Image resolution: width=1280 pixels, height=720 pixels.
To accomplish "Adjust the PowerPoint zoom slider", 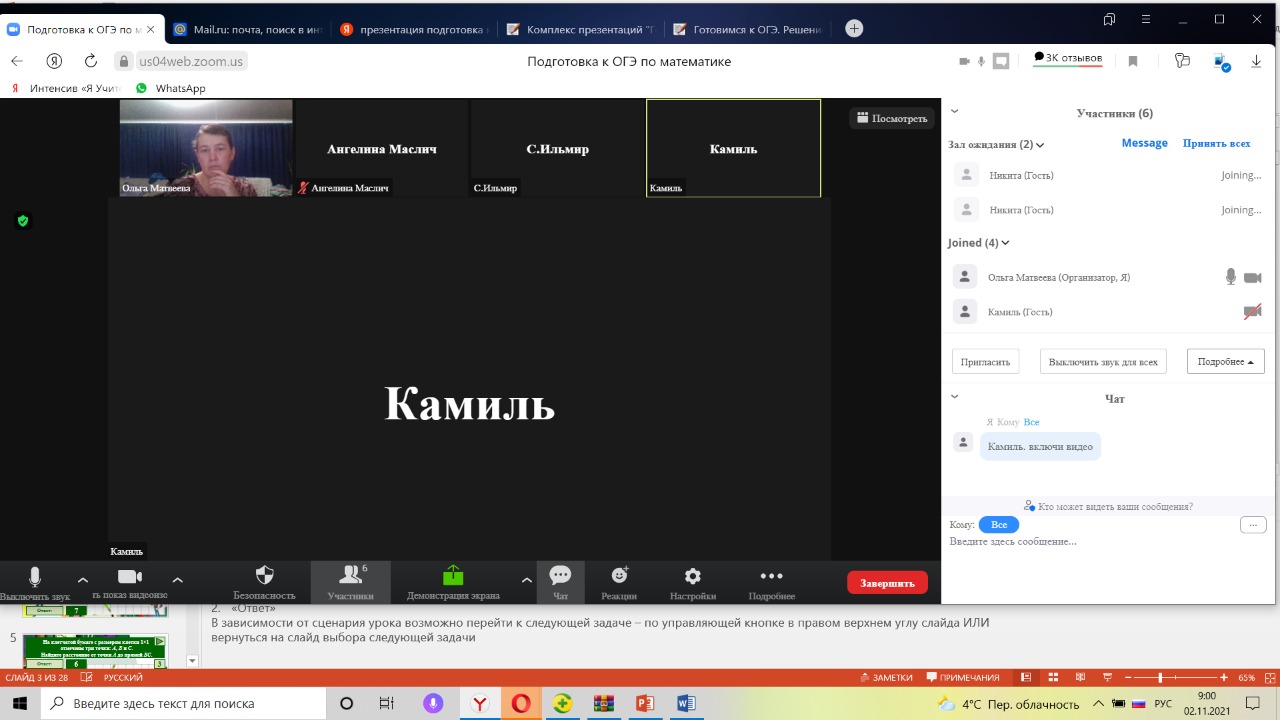I will [1159, 678].
